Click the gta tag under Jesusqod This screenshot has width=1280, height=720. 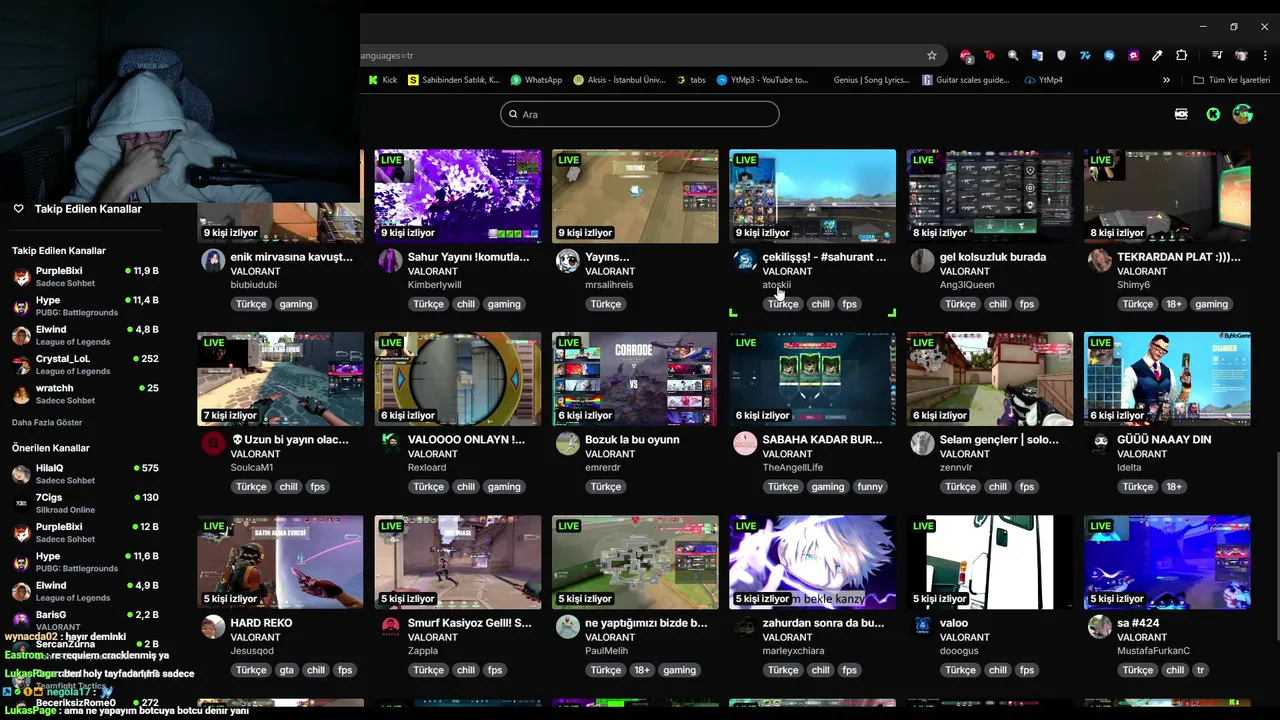pos(287,670)
